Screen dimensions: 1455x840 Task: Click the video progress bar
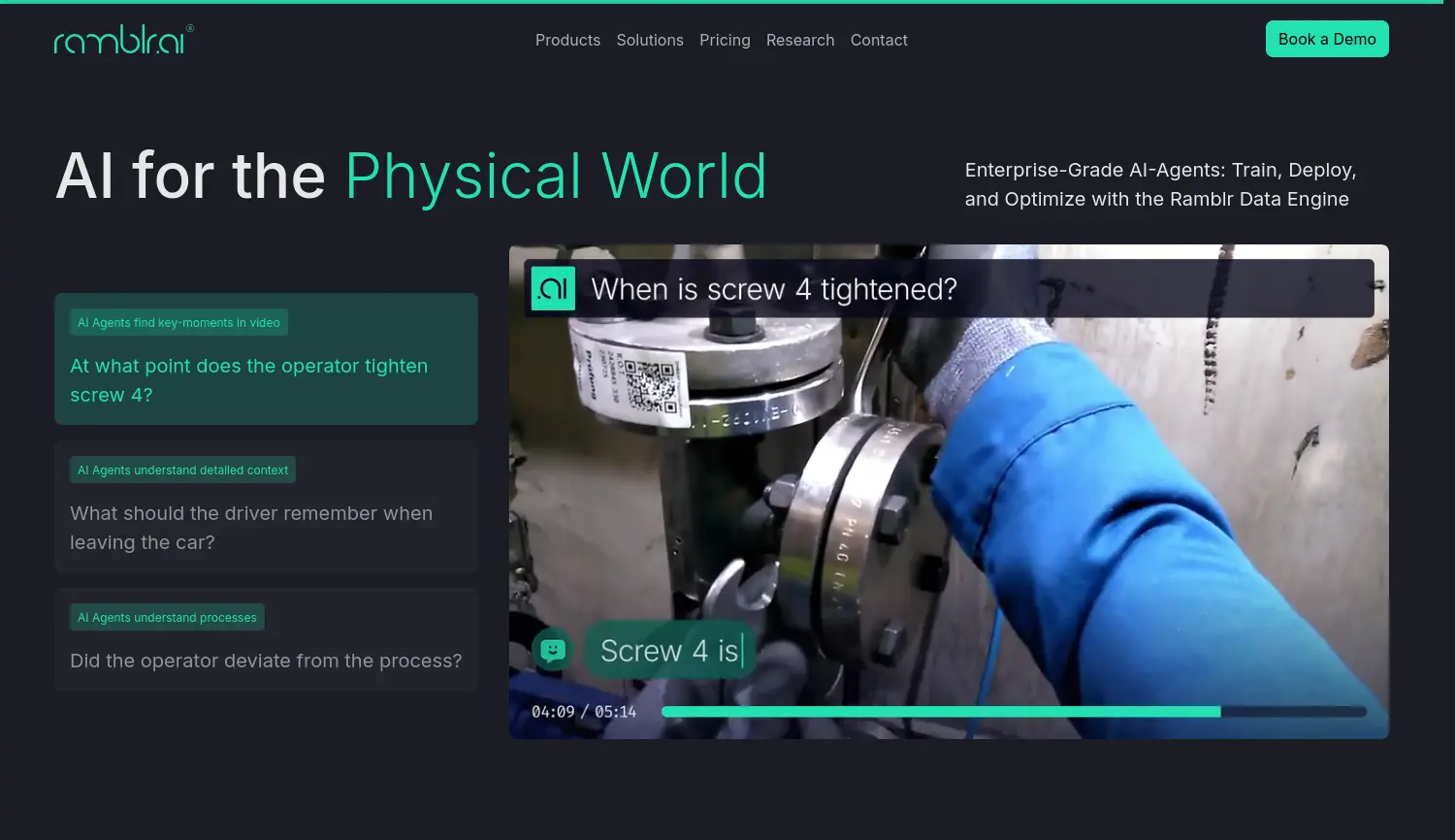coord(1014,712)
